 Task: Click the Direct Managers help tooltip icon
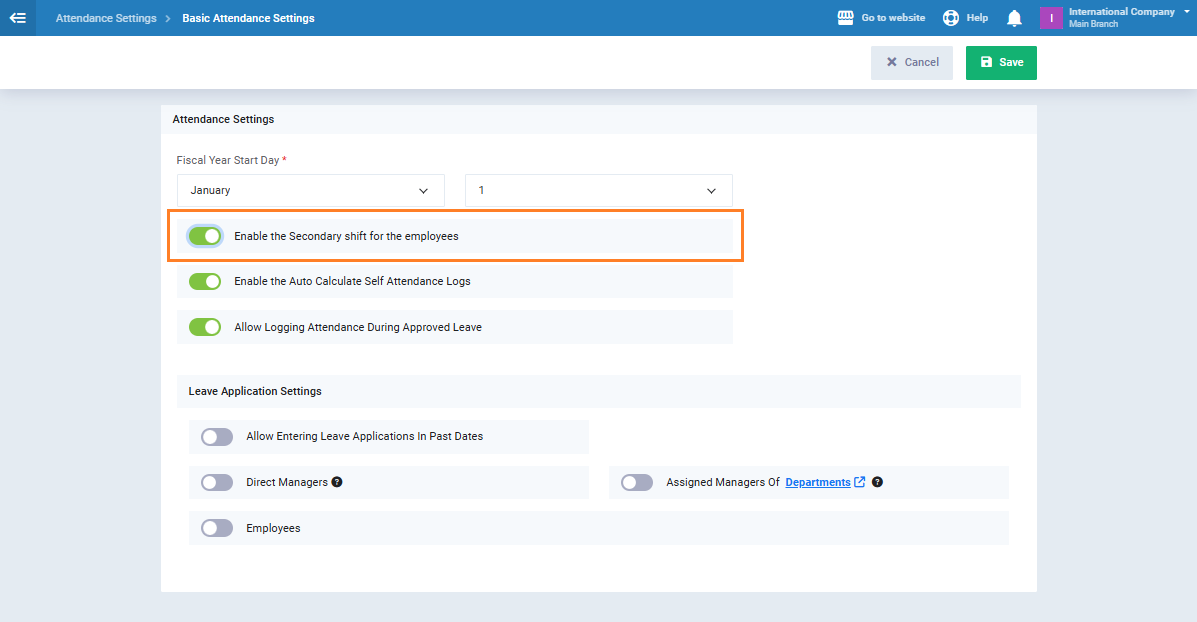(337, 482)
